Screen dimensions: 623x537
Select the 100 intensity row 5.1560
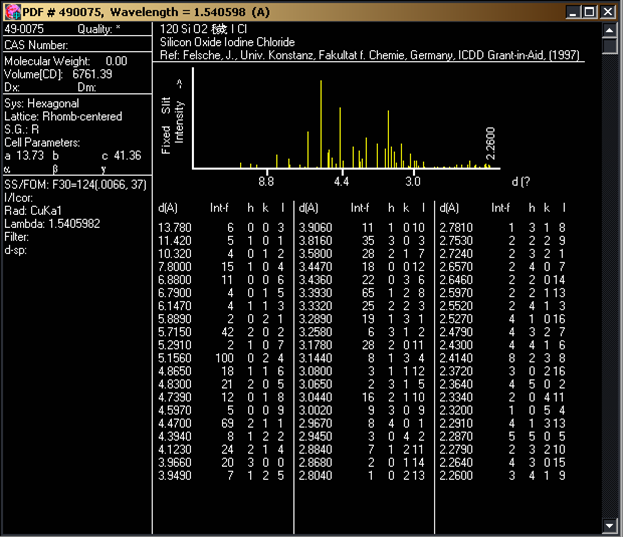[x=221, y=358]
